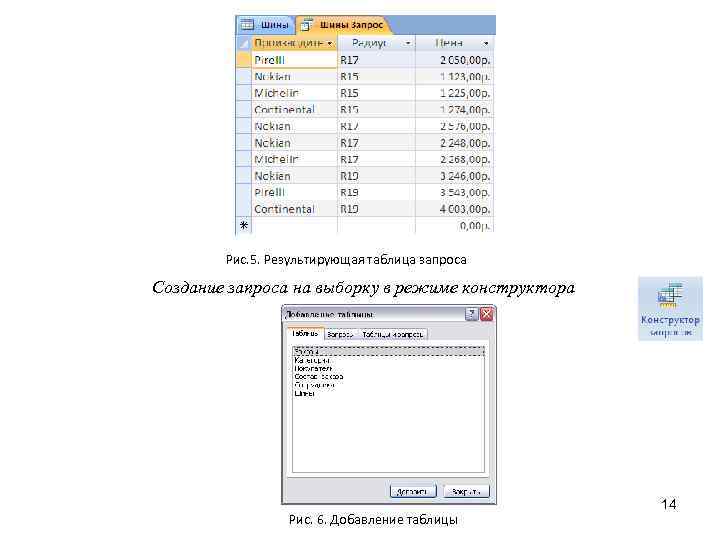Image resolution: width=720 pixels, height=540 pixels.
Task: Open the Радиус column dropdown arrow
Action: [x=408, y=44]
